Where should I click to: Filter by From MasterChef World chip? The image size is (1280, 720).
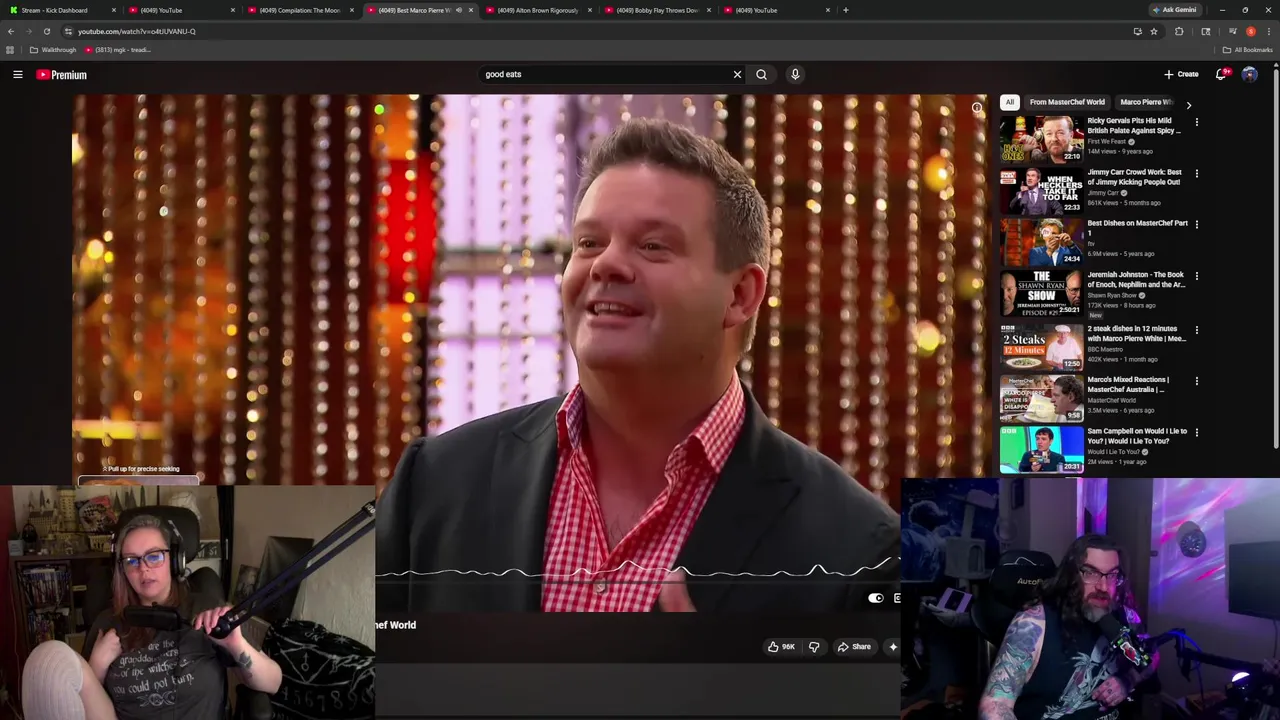[1067, 102]
